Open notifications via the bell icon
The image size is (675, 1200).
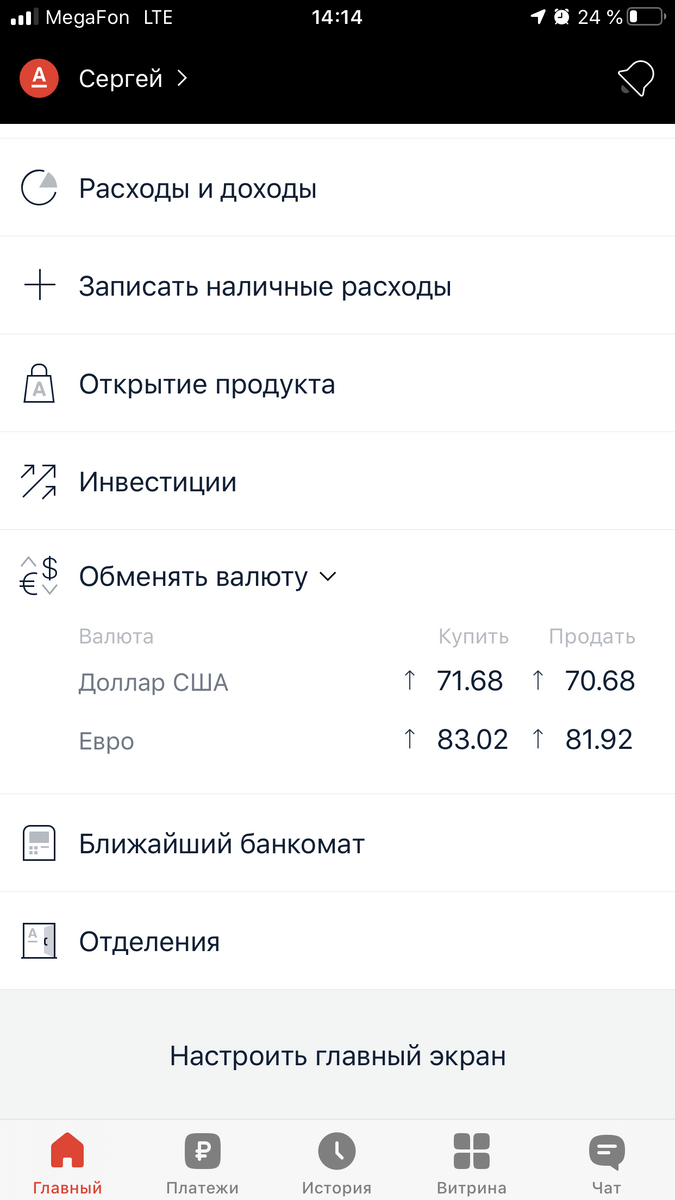coord(636,77)
